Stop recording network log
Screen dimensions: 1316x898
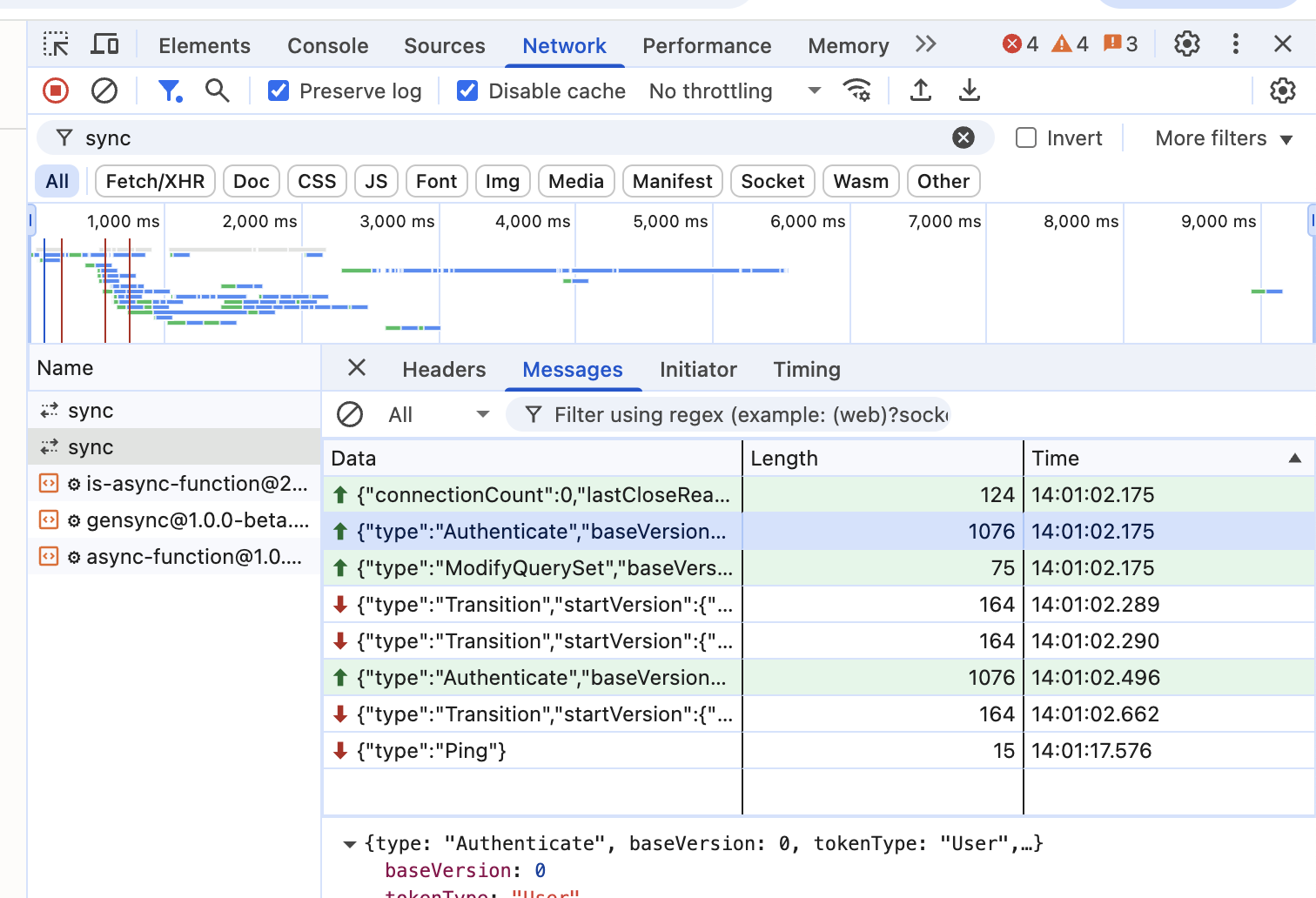click(56, 90)
